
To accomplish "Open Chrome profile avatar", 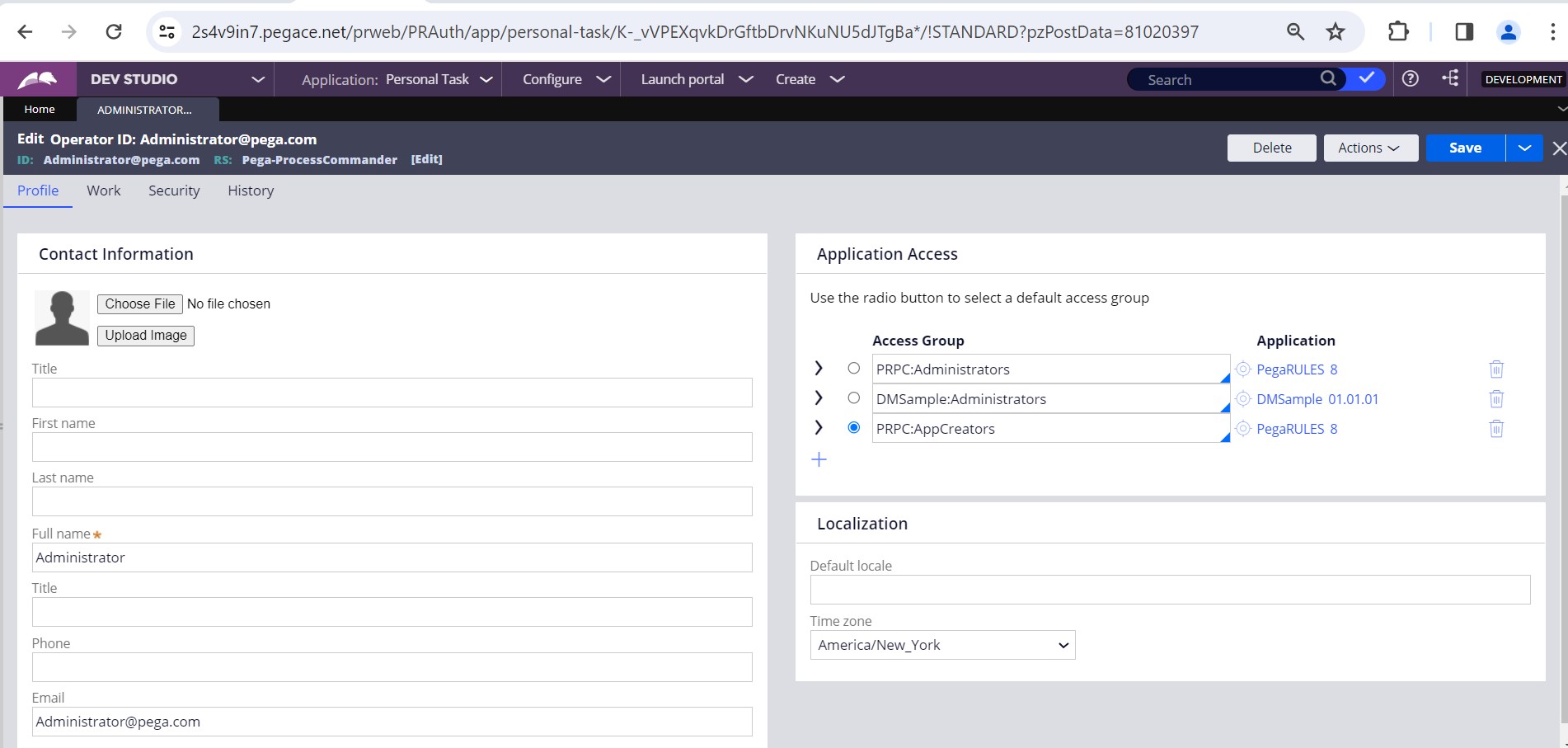I will pyautogui.click(x=1508, y=32).
